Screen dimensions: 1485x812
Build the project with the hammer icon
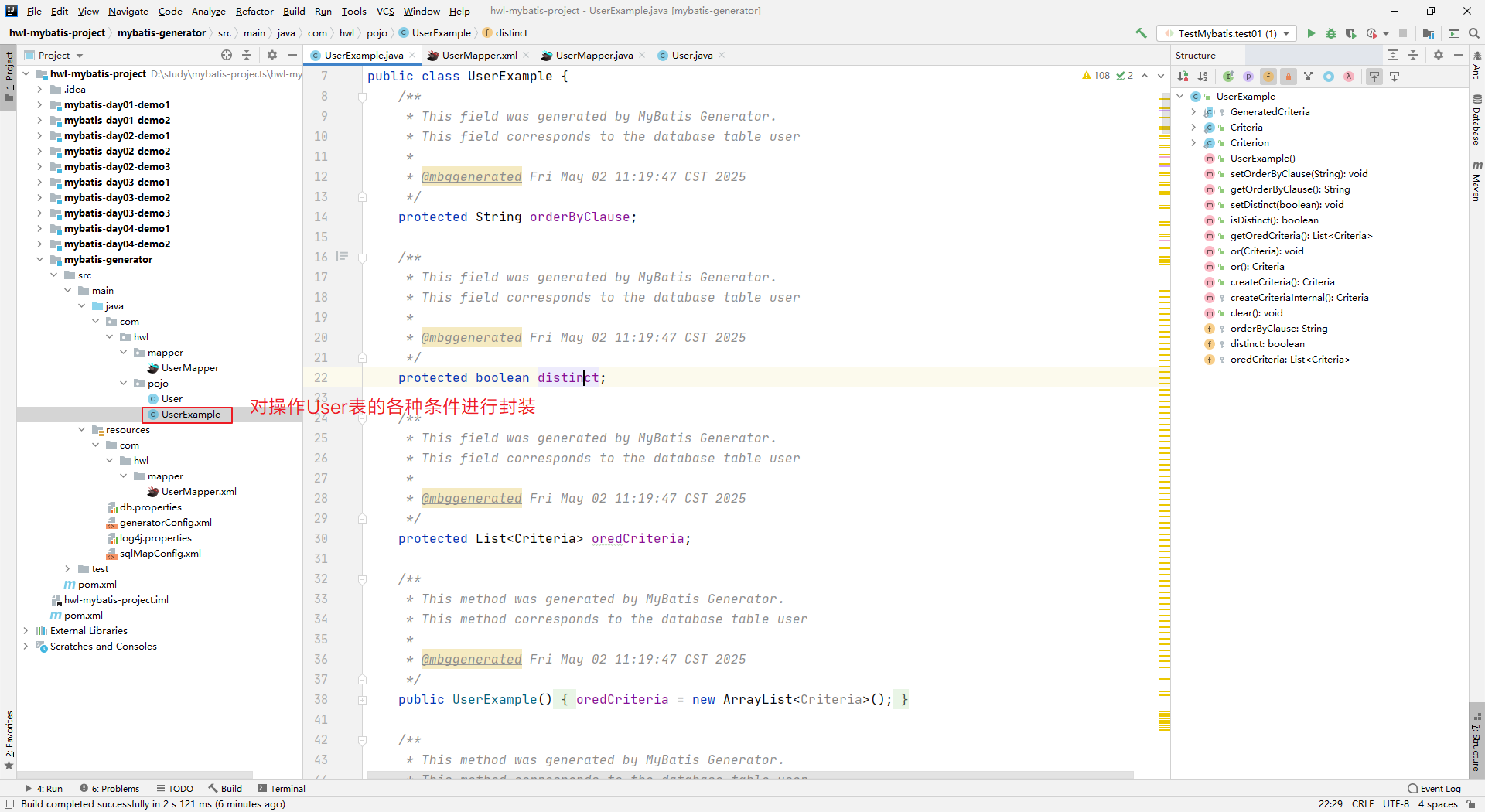(x=1141, y=33)
